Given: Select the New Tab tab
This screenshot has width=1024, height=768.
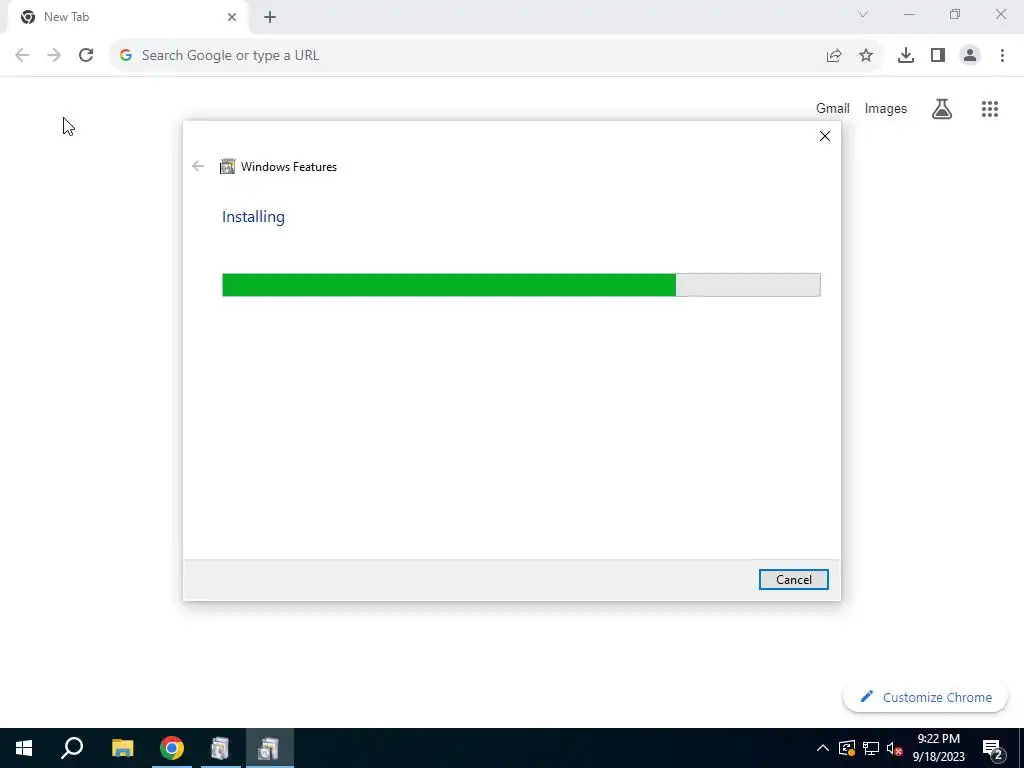Looking at the screenshot, I should point(127,17).
